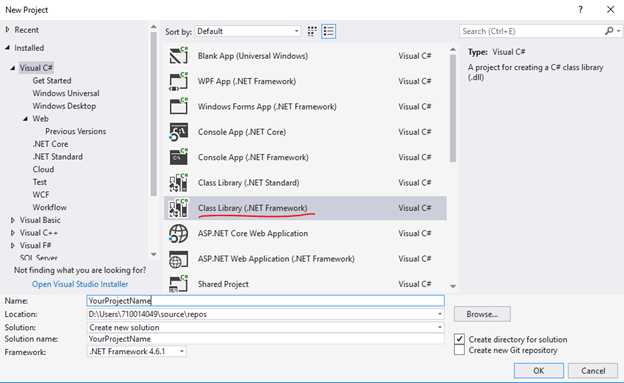
Task: Open the dialog help question mark
Action: coord(581,10)
